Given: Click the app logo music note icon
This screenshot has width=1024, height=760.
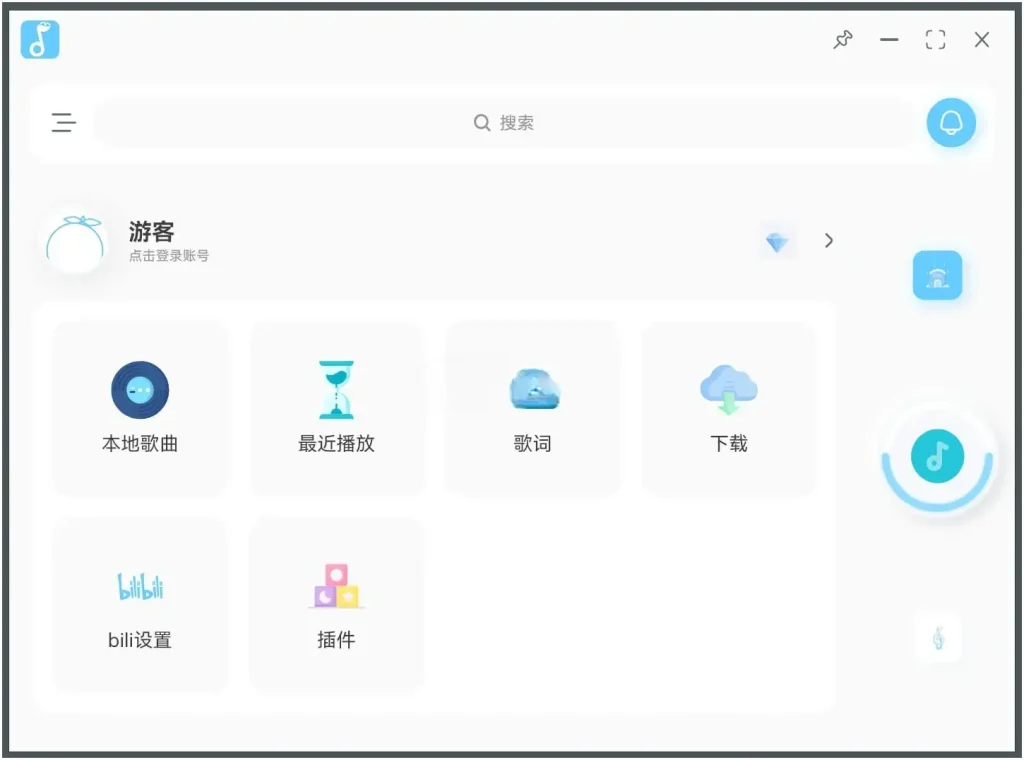Looking at the screenshot, I should [x=40, y=39].
